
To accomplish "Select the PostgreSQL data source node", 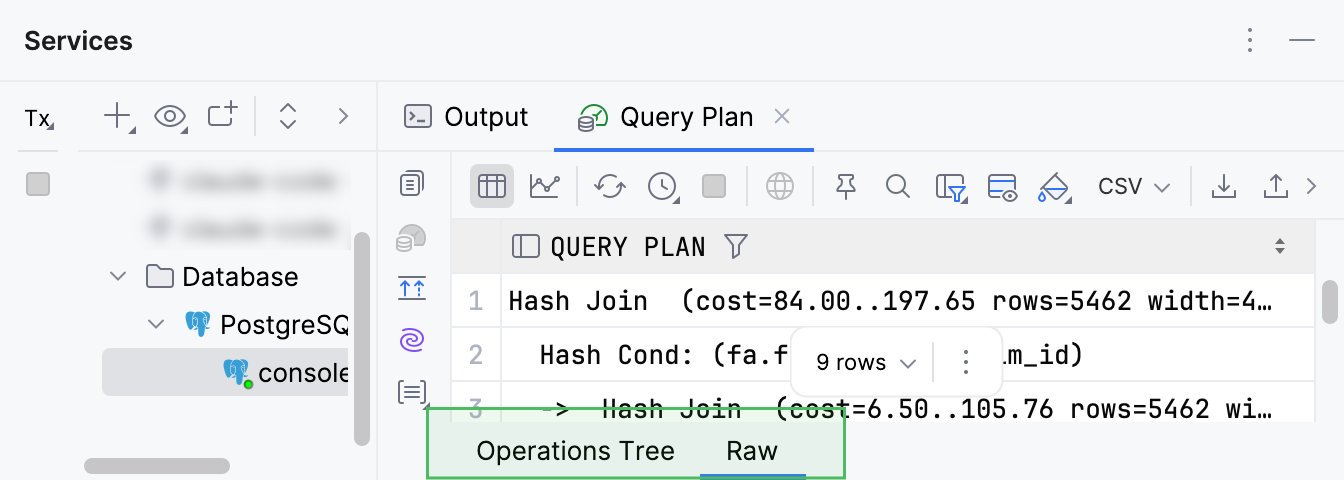I will click(x=266, y=324).
